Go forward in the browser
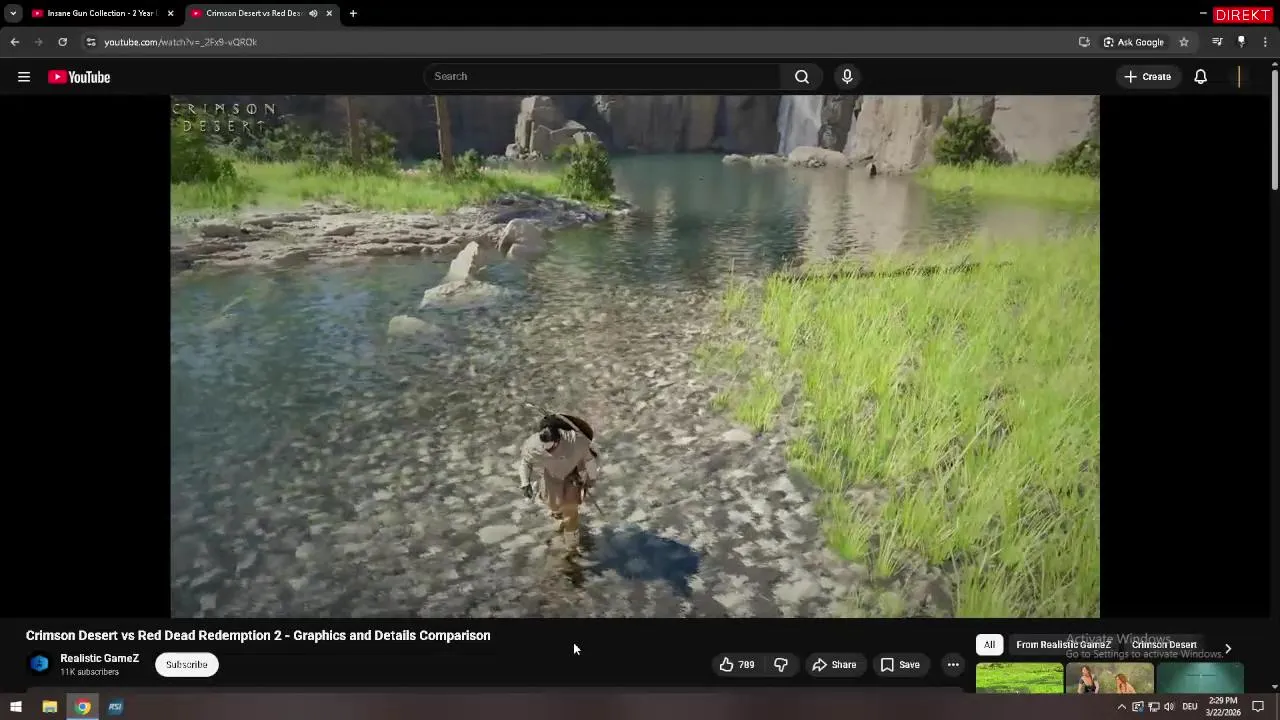Viewport: 1280px width, 720px height. [x=38, y=42]
